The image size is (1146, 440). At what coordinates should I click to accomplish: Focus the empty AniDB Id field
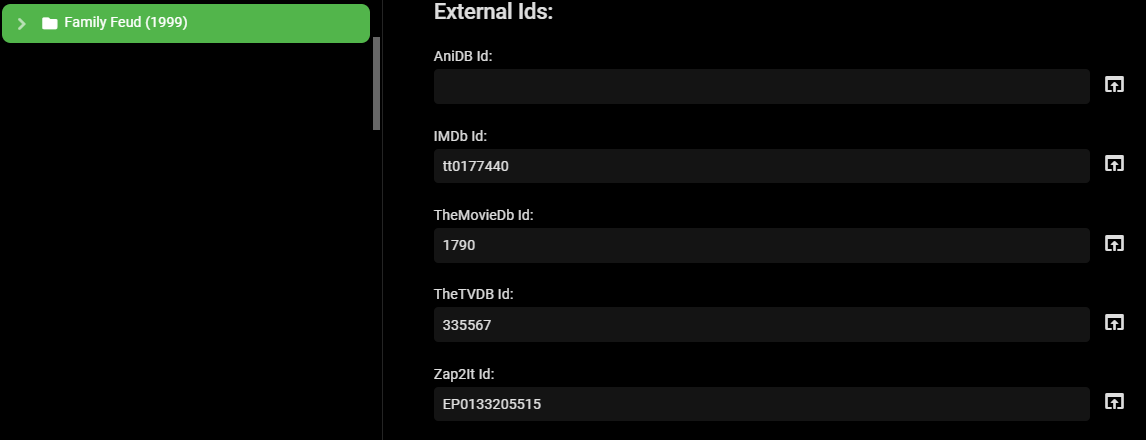click(x=761, y=86)
